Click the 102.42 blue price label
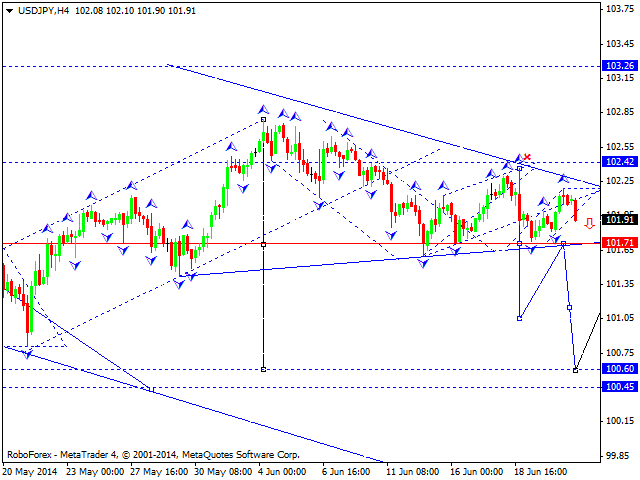Screen dimensions: 640x480 tap(620, 162)
